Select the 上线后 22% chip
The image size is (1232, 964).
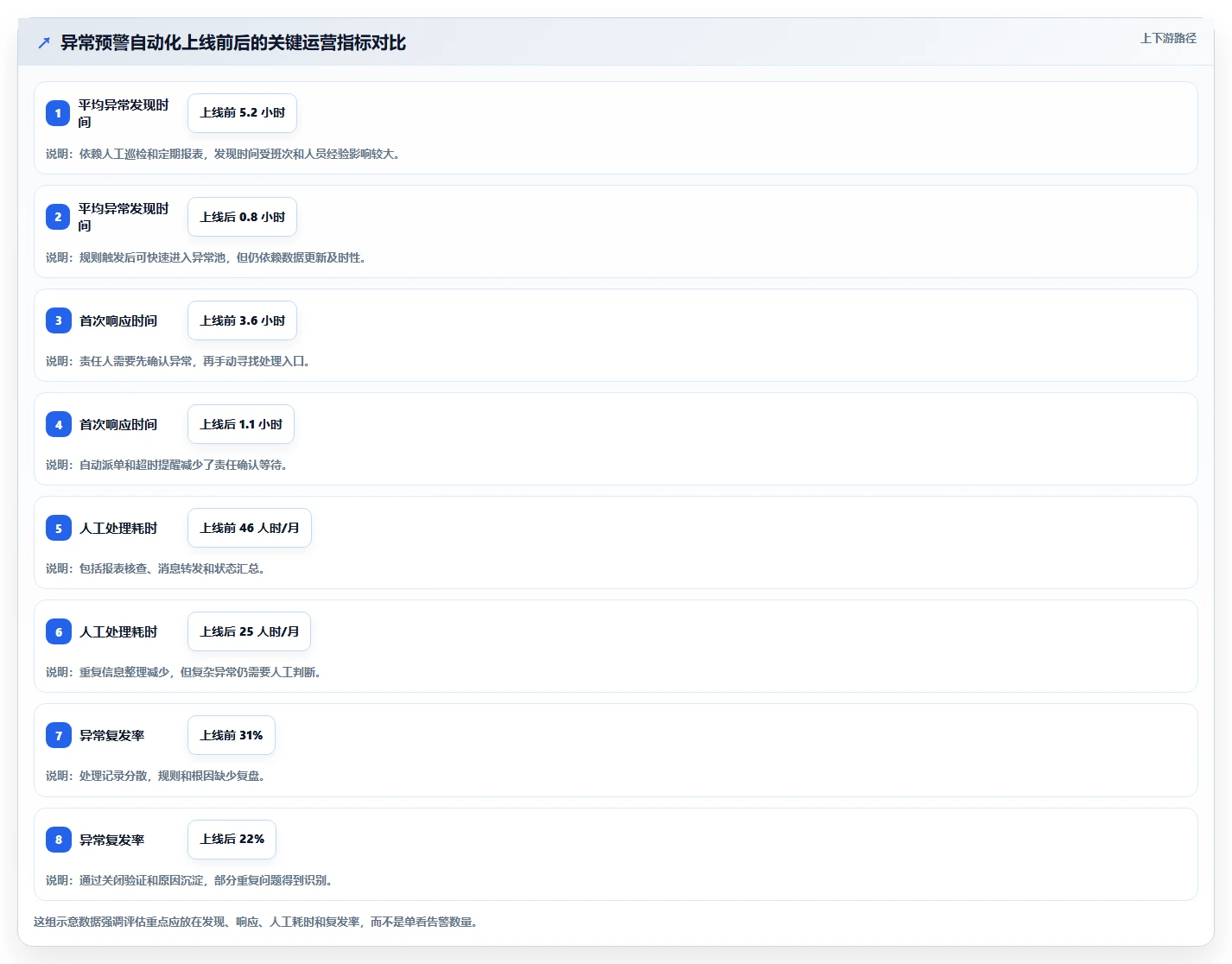[232, 840]
